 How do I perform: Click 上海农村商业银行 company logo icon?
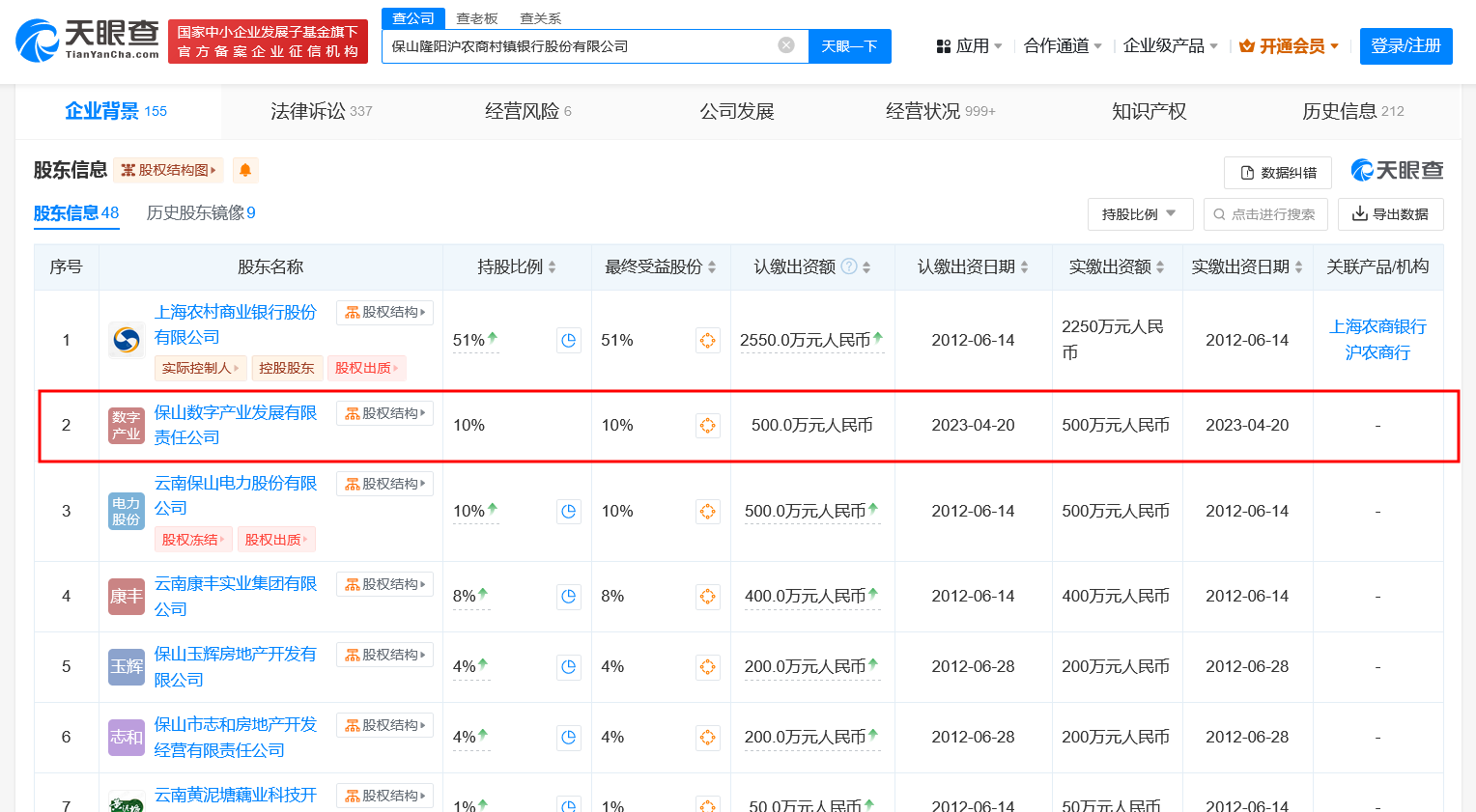(x=127, y=340)
